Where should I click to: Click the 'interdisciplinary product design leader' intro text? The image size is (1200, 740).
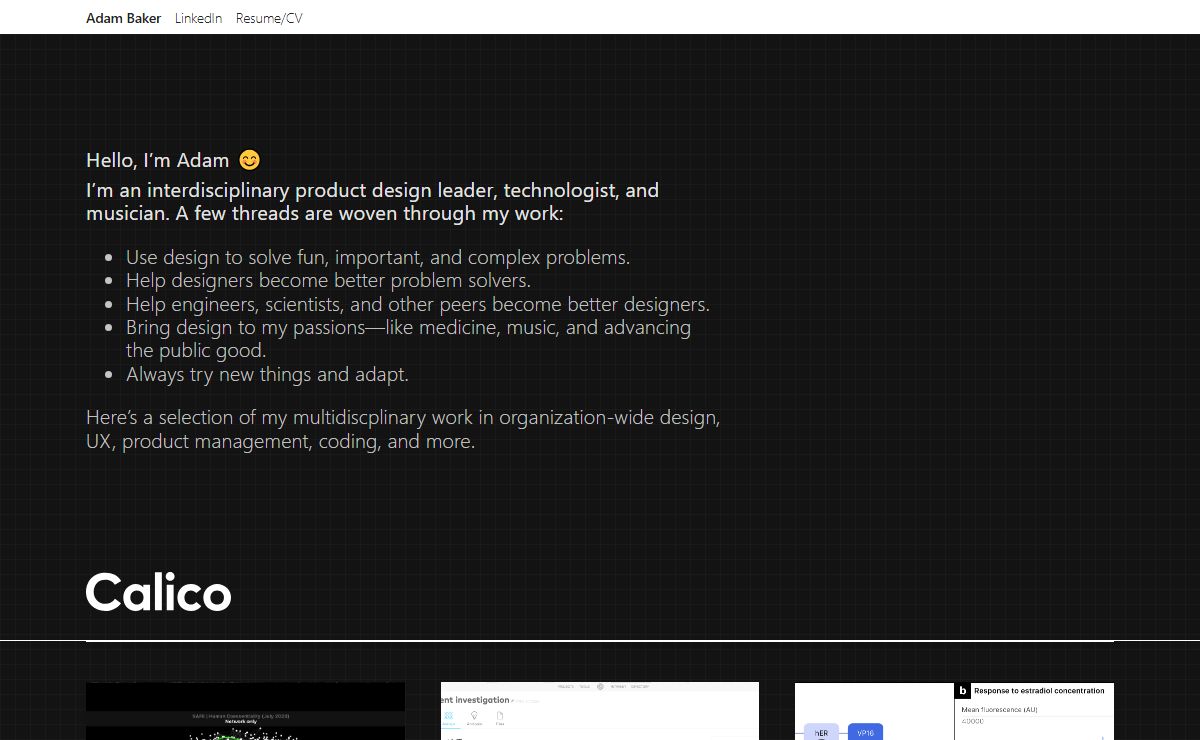tap(372, 201)
